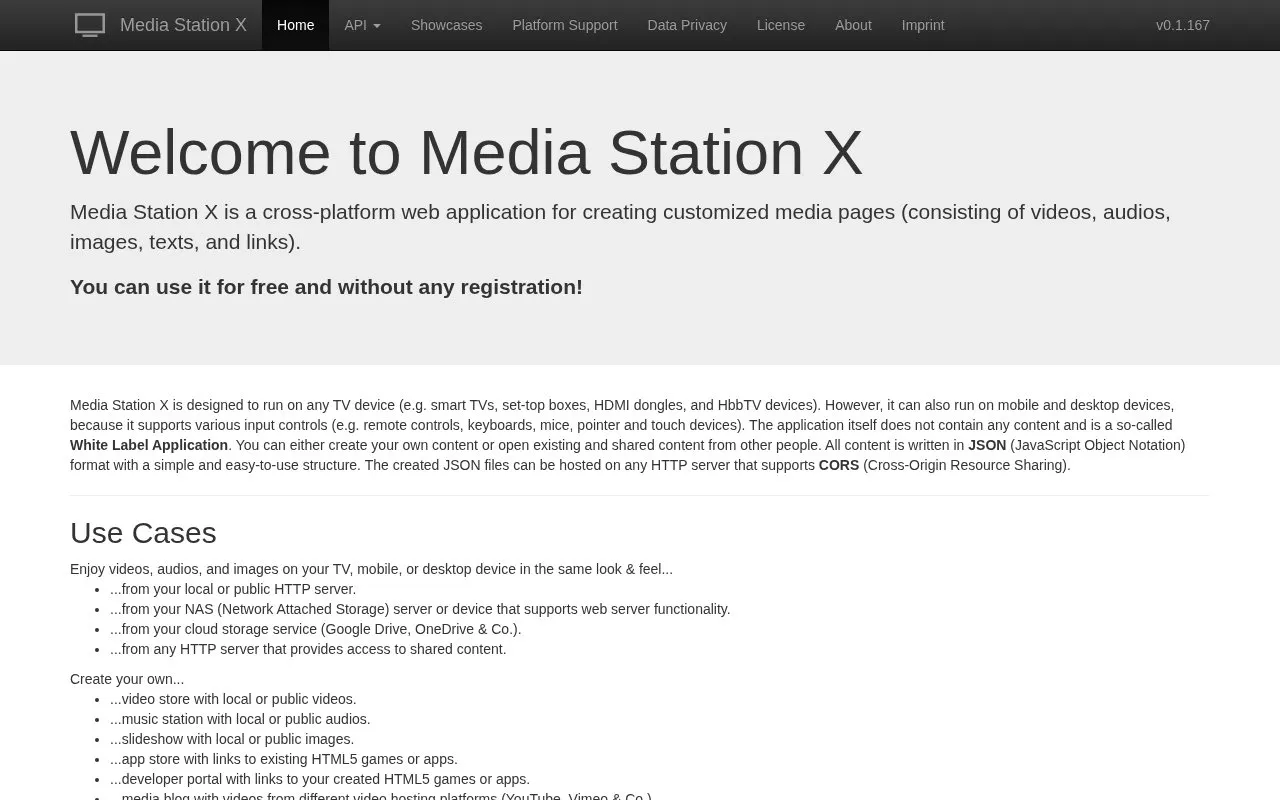Click the free without registration statement
The width and height of the screenshot is (1280, 800).
pos(326,287)
